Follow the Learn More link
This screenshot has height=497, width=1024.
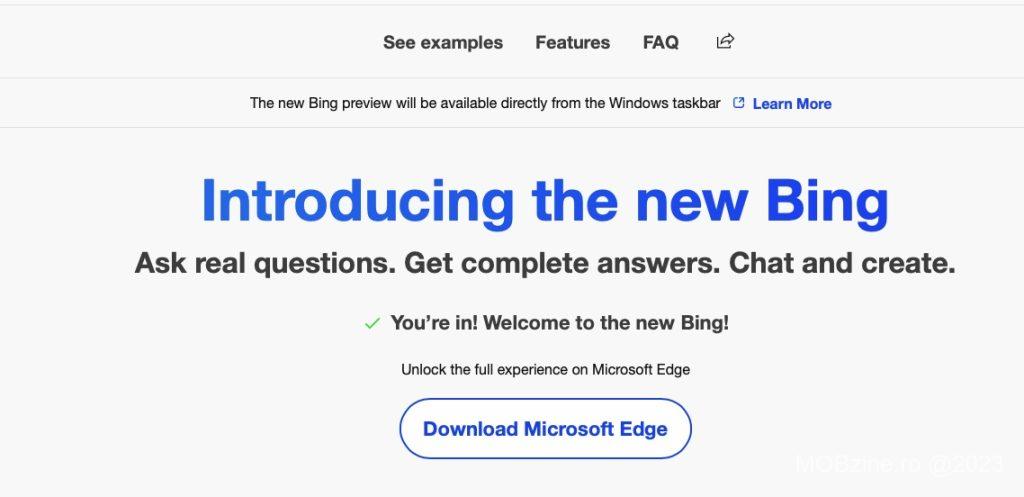(792, 103)
